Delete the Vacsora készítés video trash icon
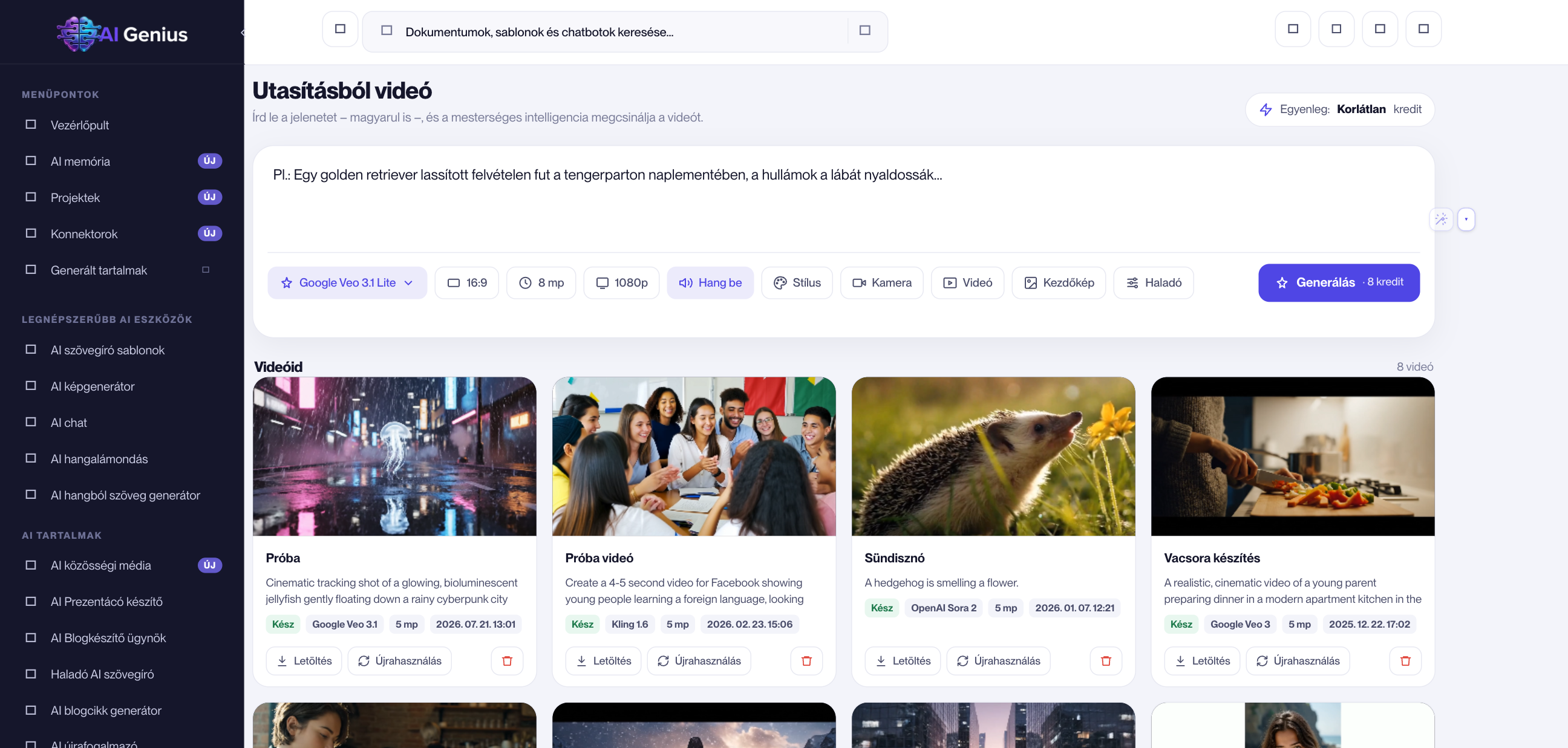The image size is (1568, 748). click(x=1405, y=661)
